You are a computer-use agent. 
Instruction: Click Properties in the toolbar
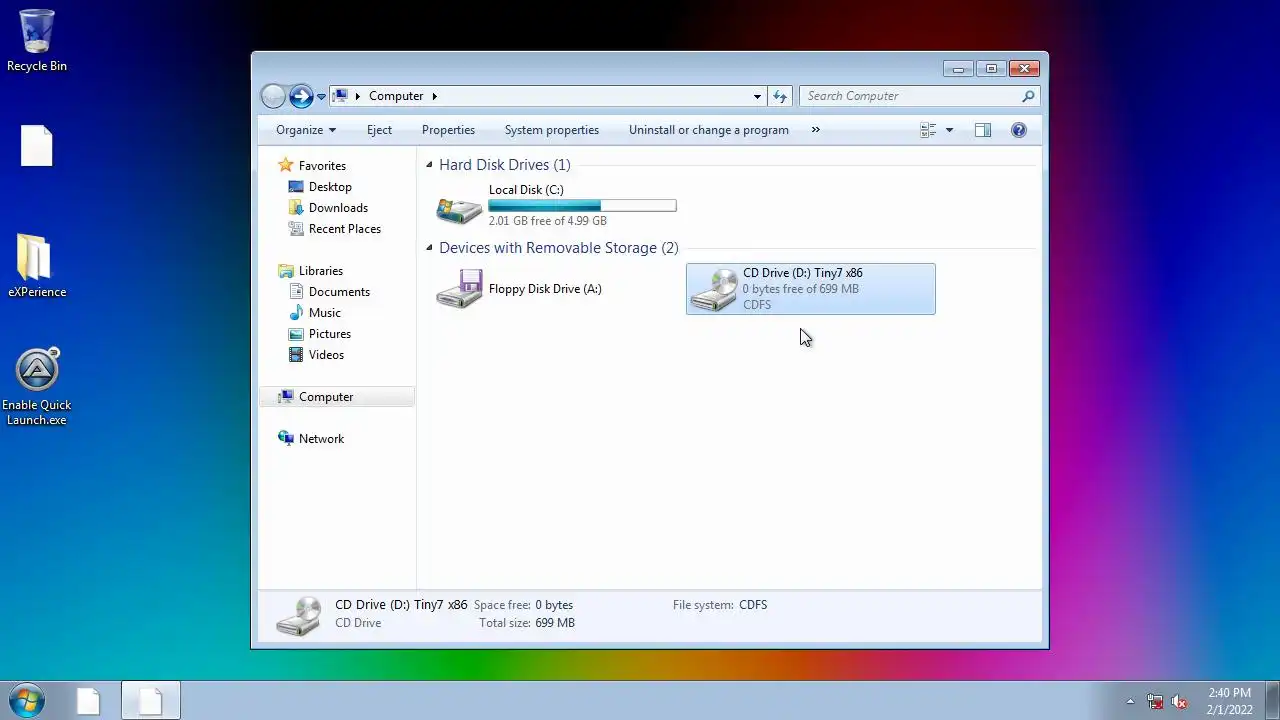(448, 130)
